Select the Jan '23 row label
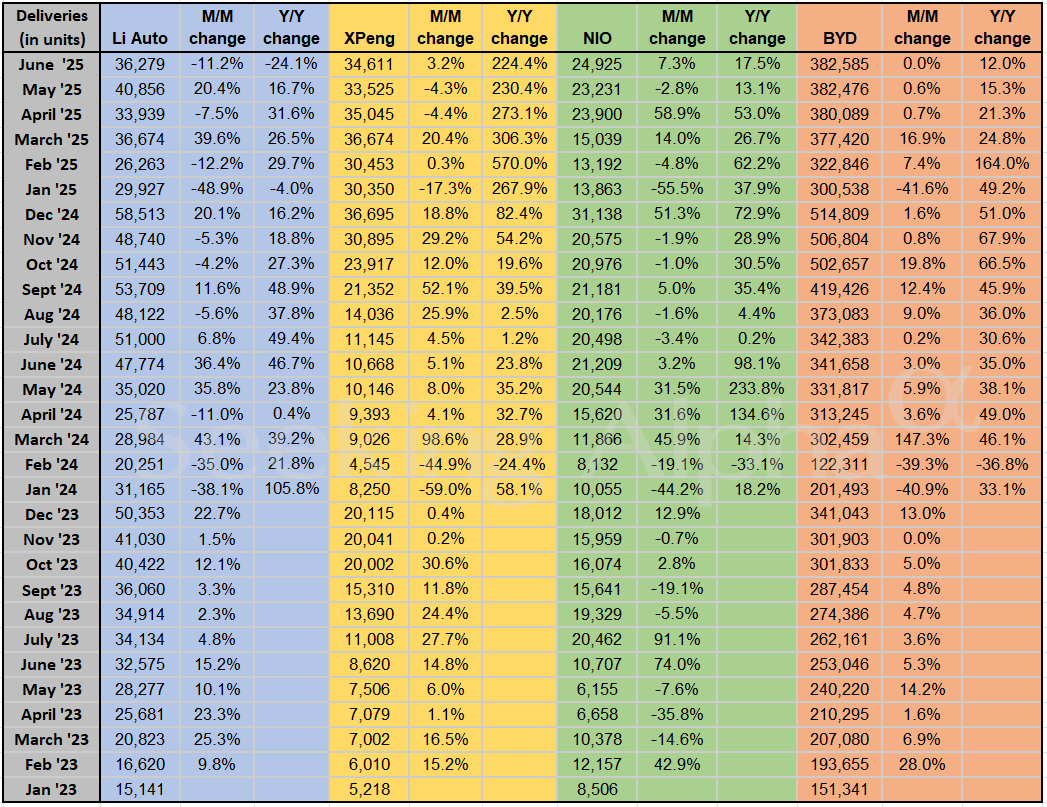 [52, 789]
